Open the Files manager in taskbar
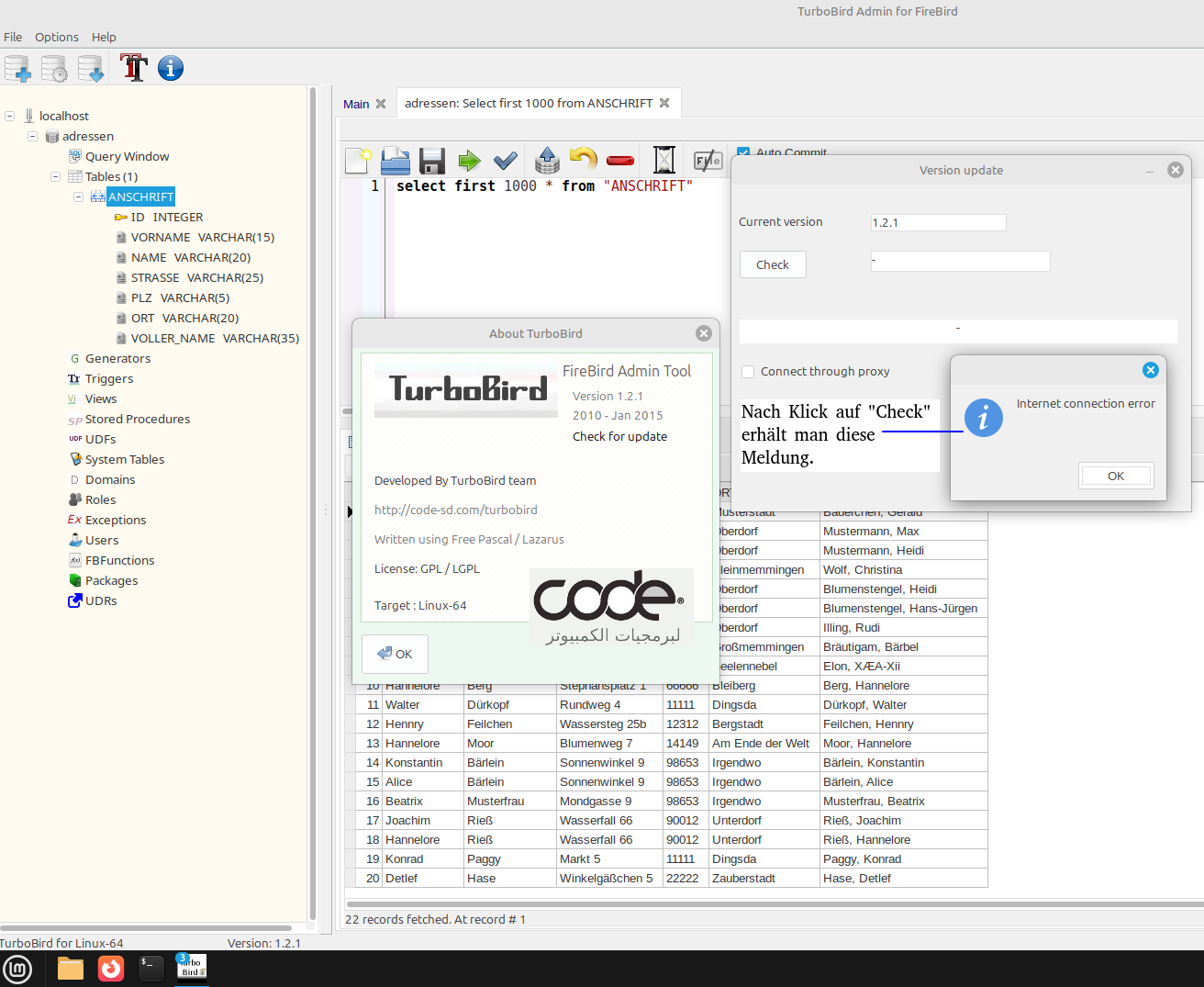The width and height of the screenshot is (1204, 987). [x=71, y=969]
